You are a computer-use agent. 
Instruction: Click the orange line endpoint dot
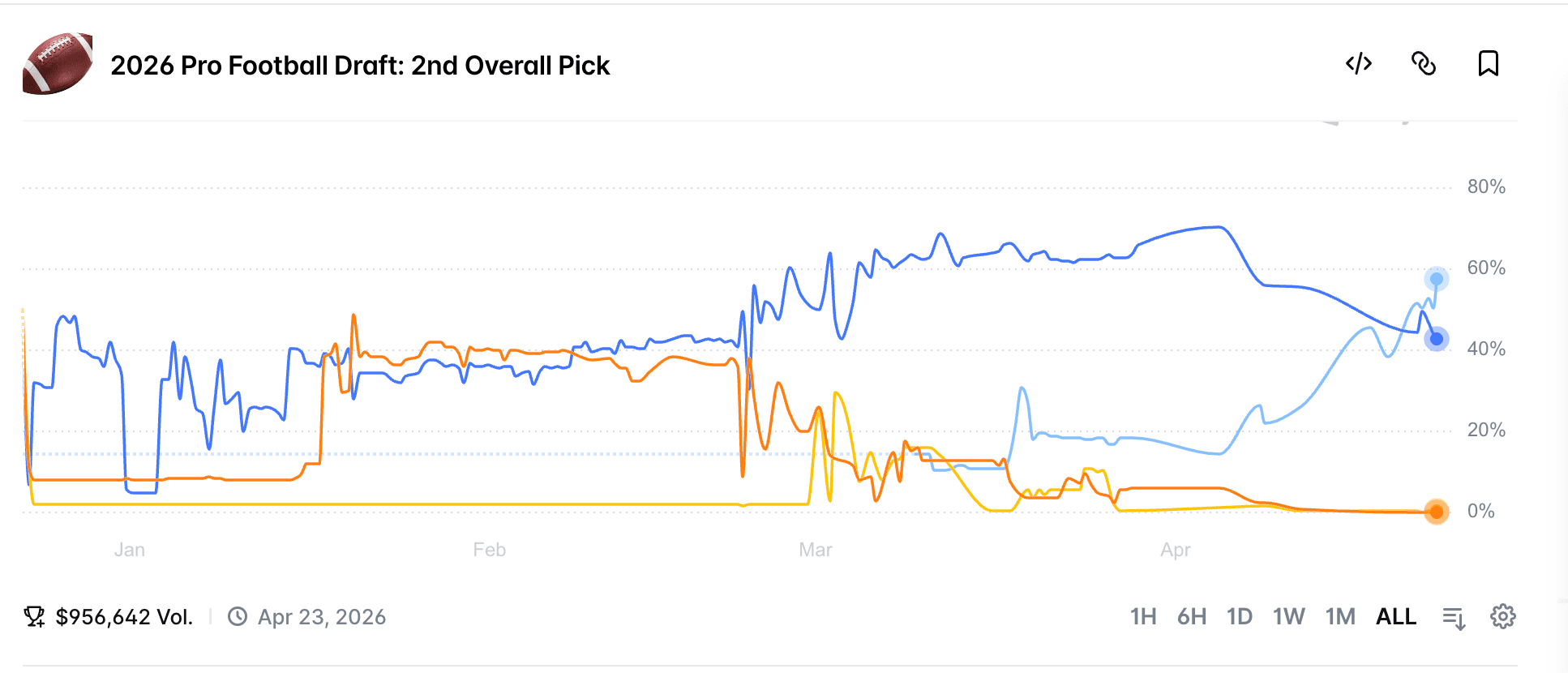(1437, 512)
